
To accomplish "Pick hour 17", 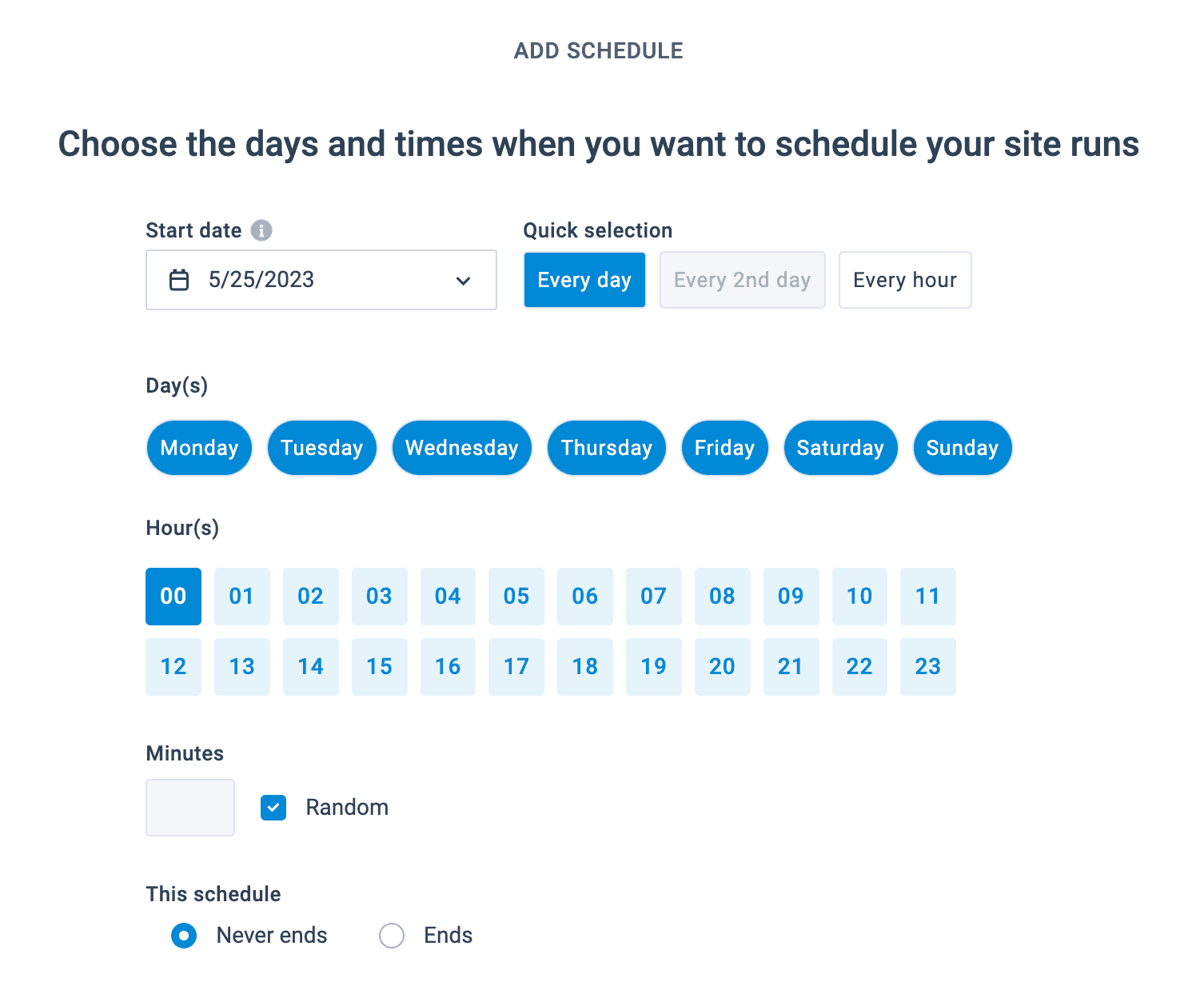I will tap(516, 667).
